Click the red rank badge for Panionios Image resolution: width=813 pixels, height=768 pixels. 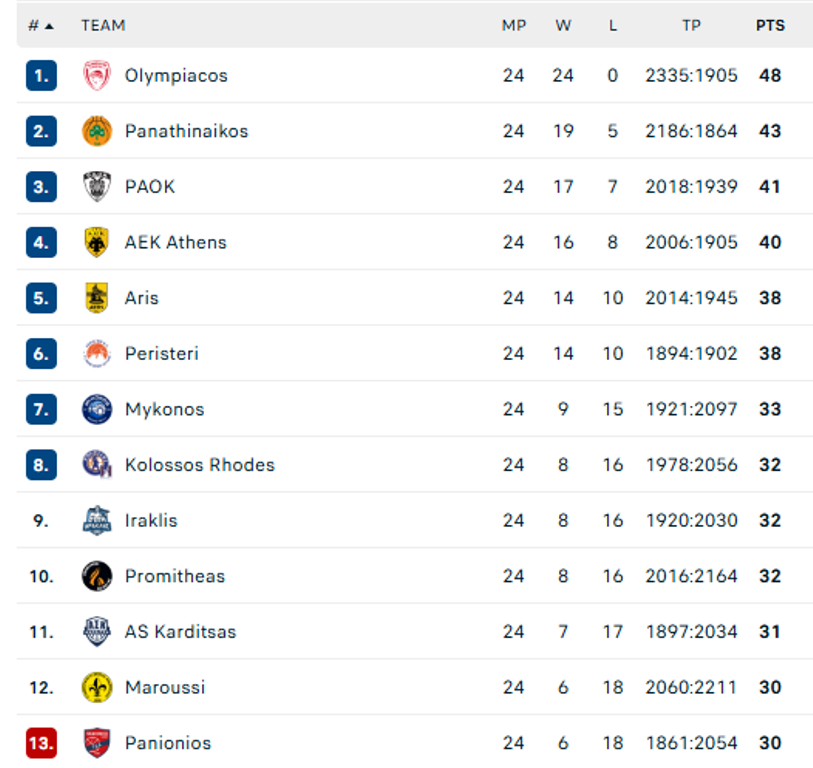40,743
